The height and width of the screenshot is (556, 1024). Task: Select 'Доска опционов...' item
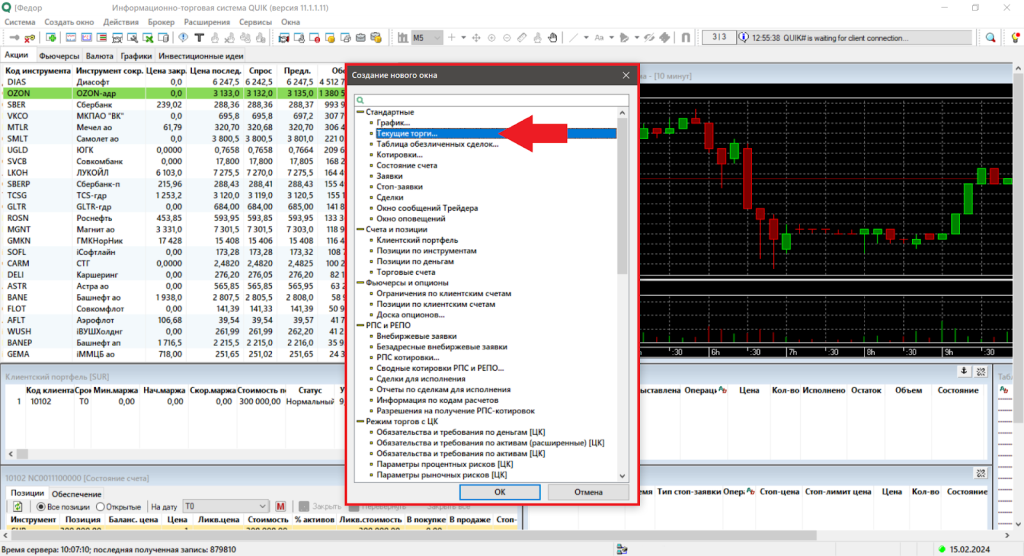(410, 315)
